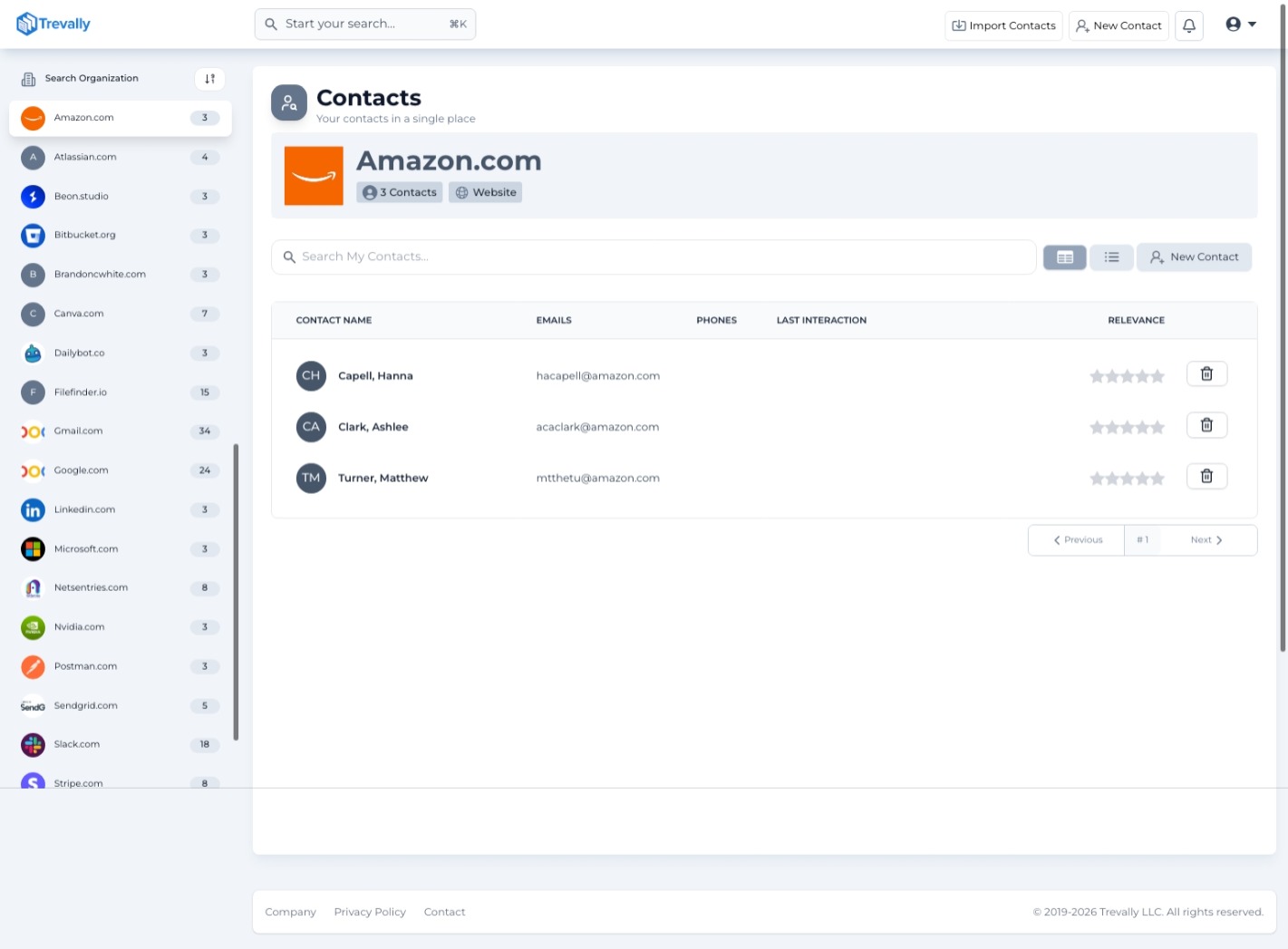Viewport: 1288px width, 949px height.
Task: Select Atlassian.com organization
Action: 121,158
